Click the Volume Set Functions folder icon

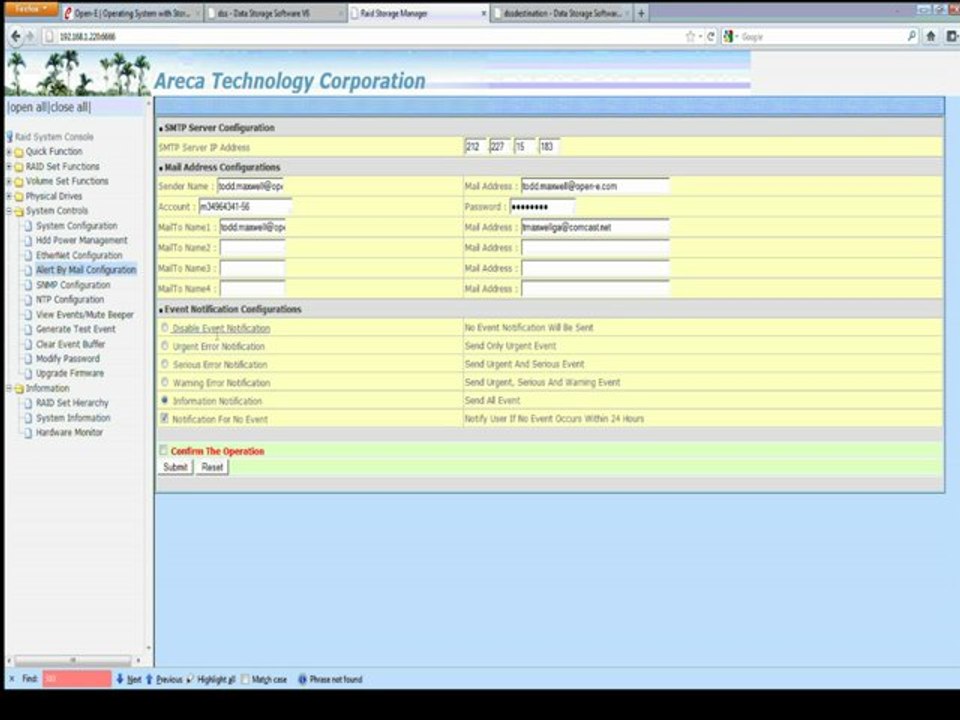(19, 182)
